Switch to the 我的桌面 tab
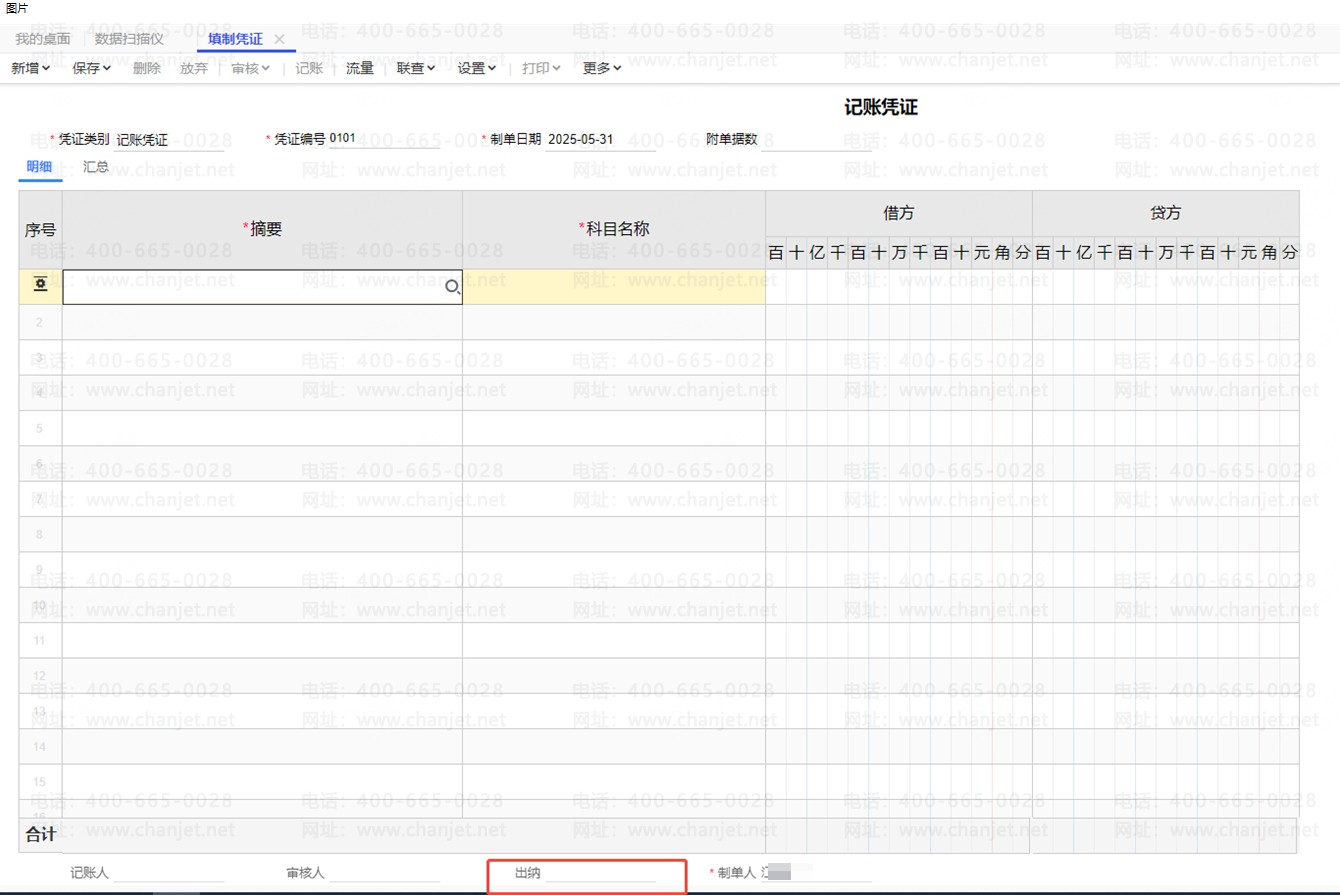Viewport: 1340px width, 895px height. [x=43, y=39]
